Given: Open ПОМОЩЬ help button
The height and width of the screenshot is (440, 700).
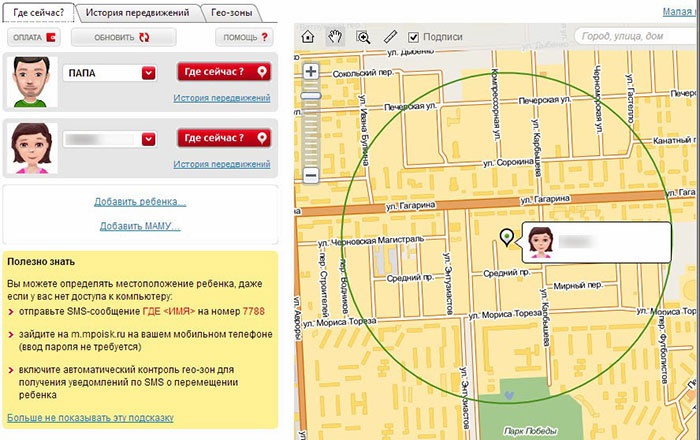Looking at the screenshot, I should (245, 37).
